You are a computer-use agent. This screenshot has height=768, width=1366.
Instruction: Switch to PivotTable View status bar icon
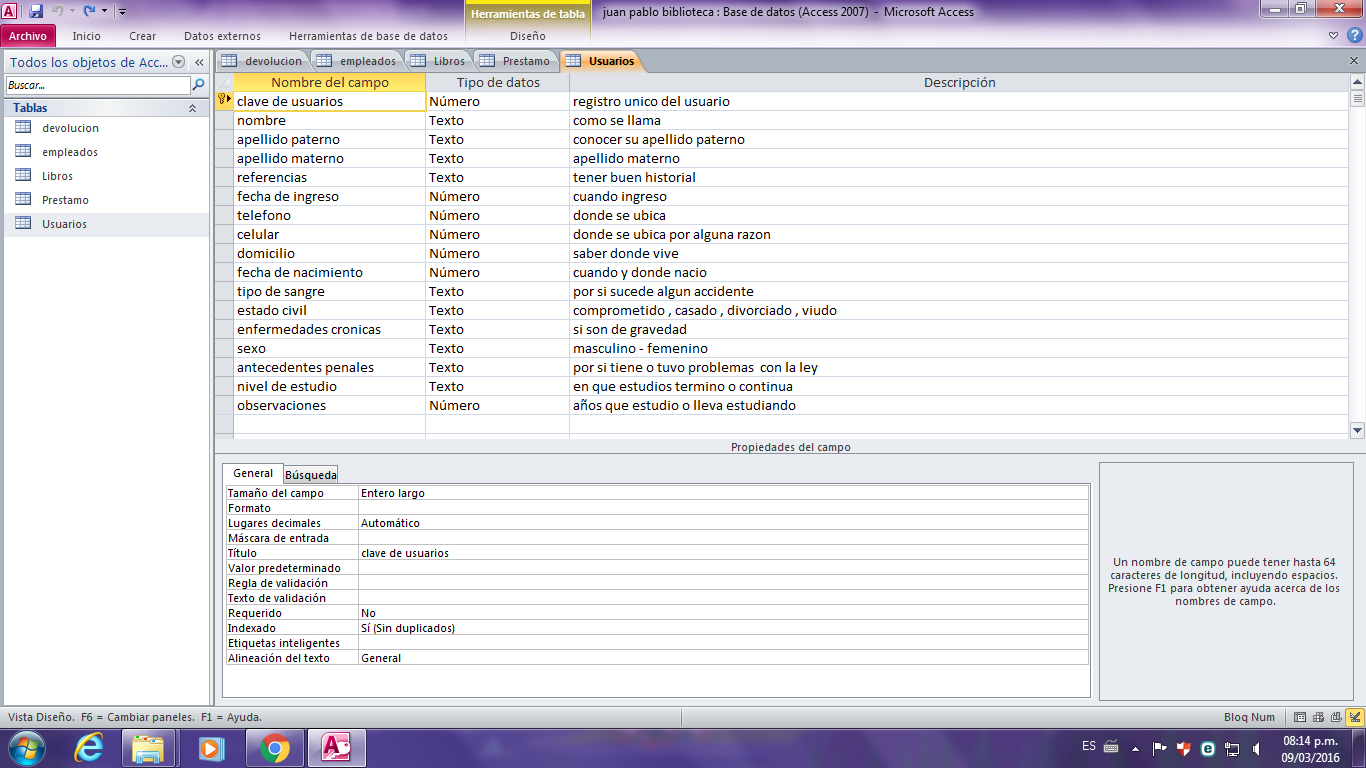tap(1319, 717)
